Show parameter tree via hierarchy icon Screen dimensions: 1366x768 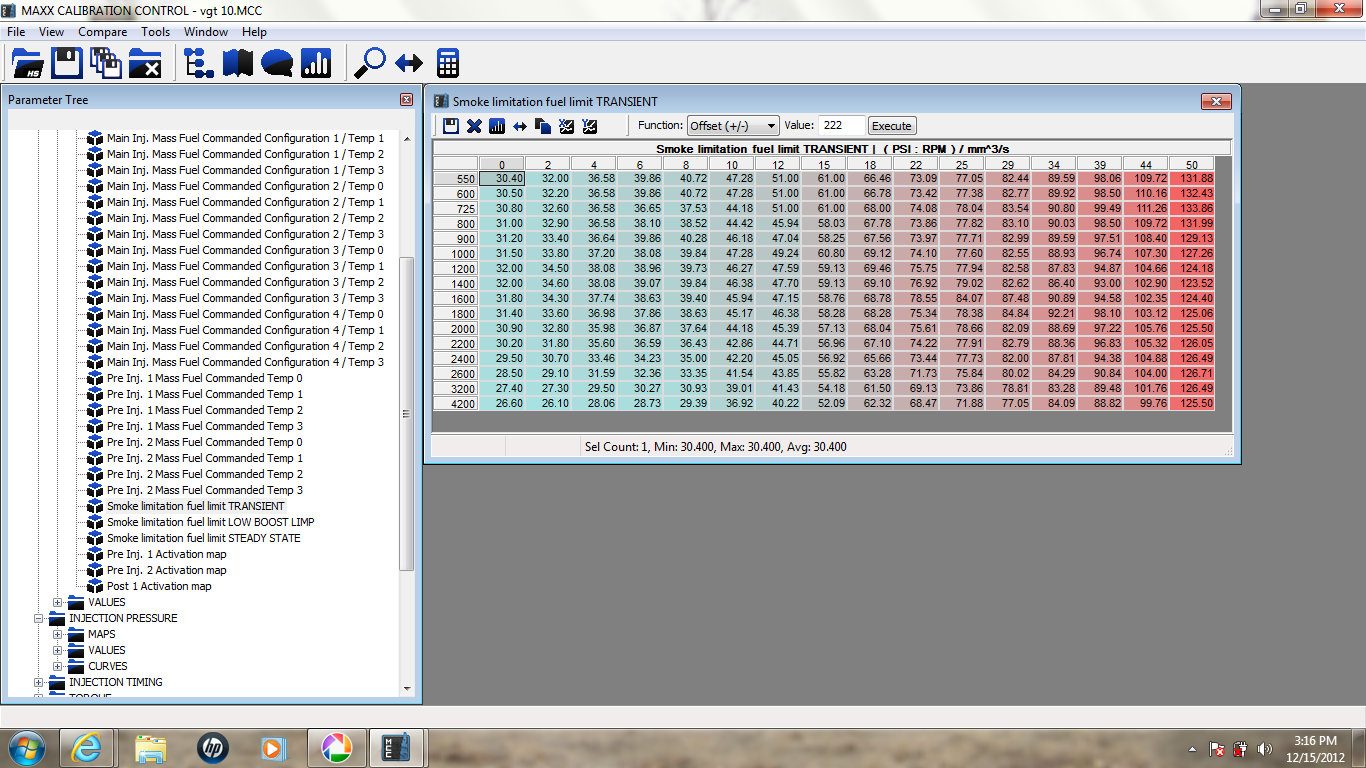click(x=200, y=64)
